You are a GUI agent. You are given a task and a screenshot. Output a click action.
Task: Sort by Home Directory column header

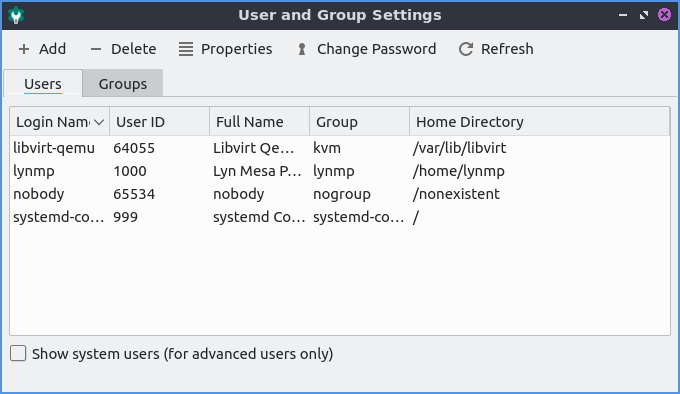click(x=539, y=122)
